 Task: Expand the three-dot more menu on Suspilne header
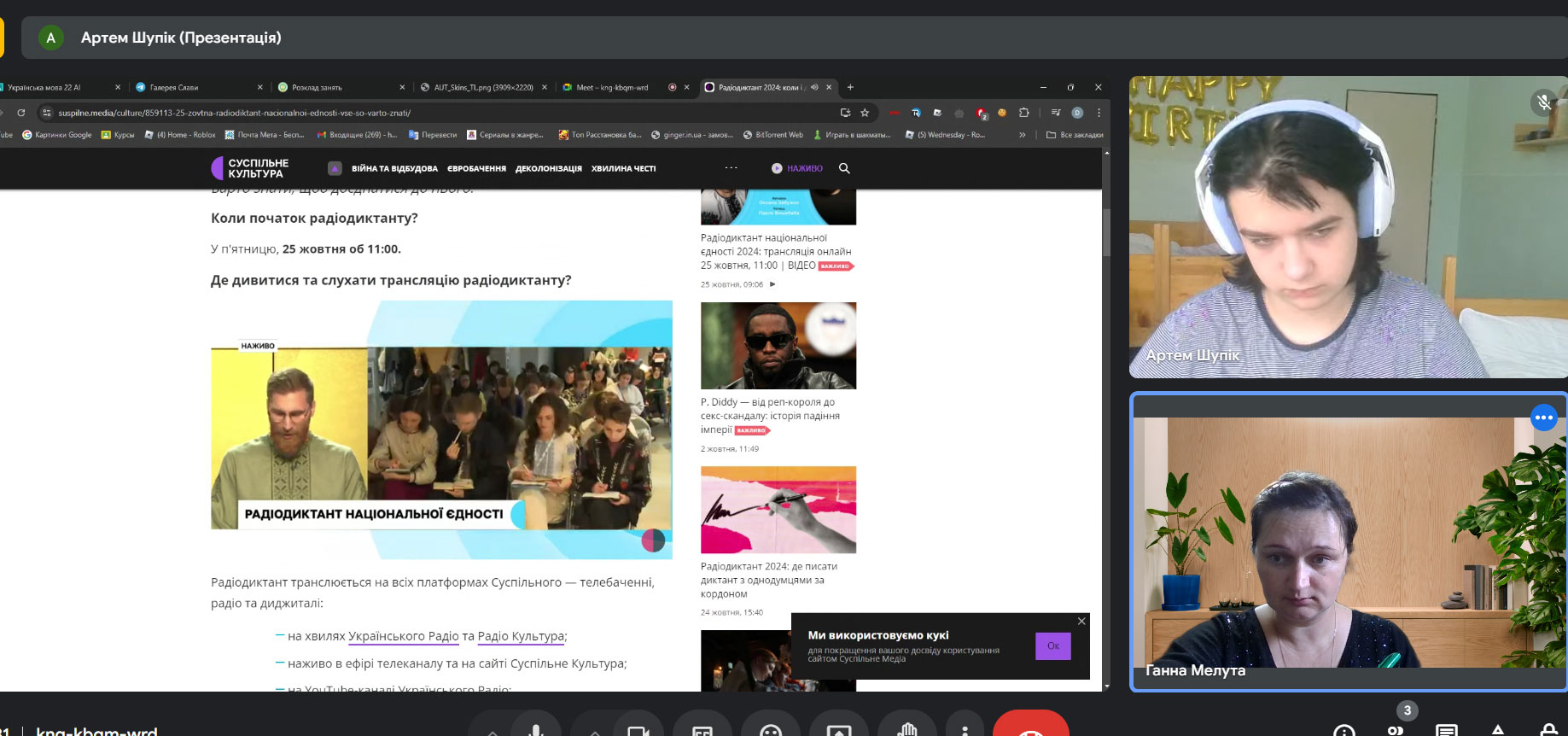point(731,168)
